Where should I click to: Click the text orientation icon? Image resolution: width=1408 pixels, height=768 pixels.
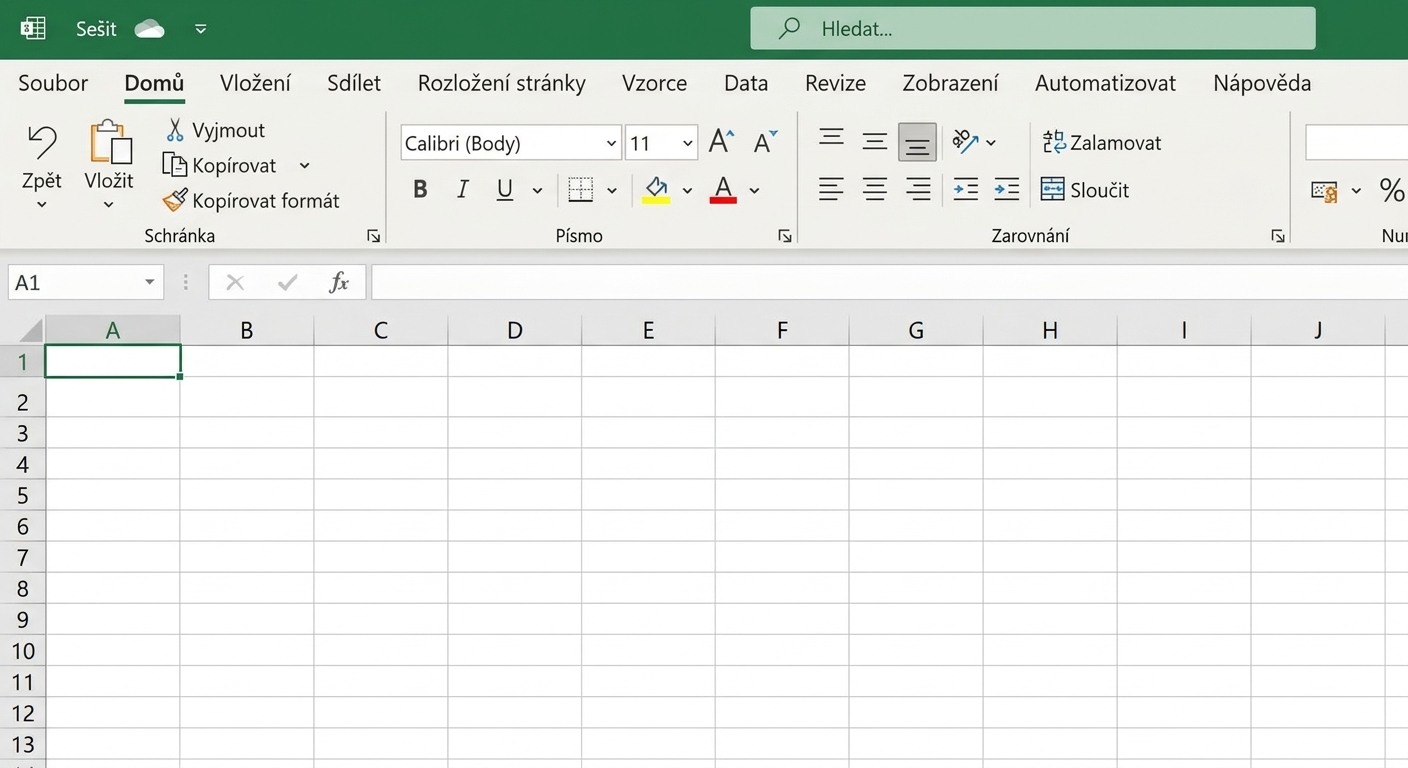pos(965,142)
